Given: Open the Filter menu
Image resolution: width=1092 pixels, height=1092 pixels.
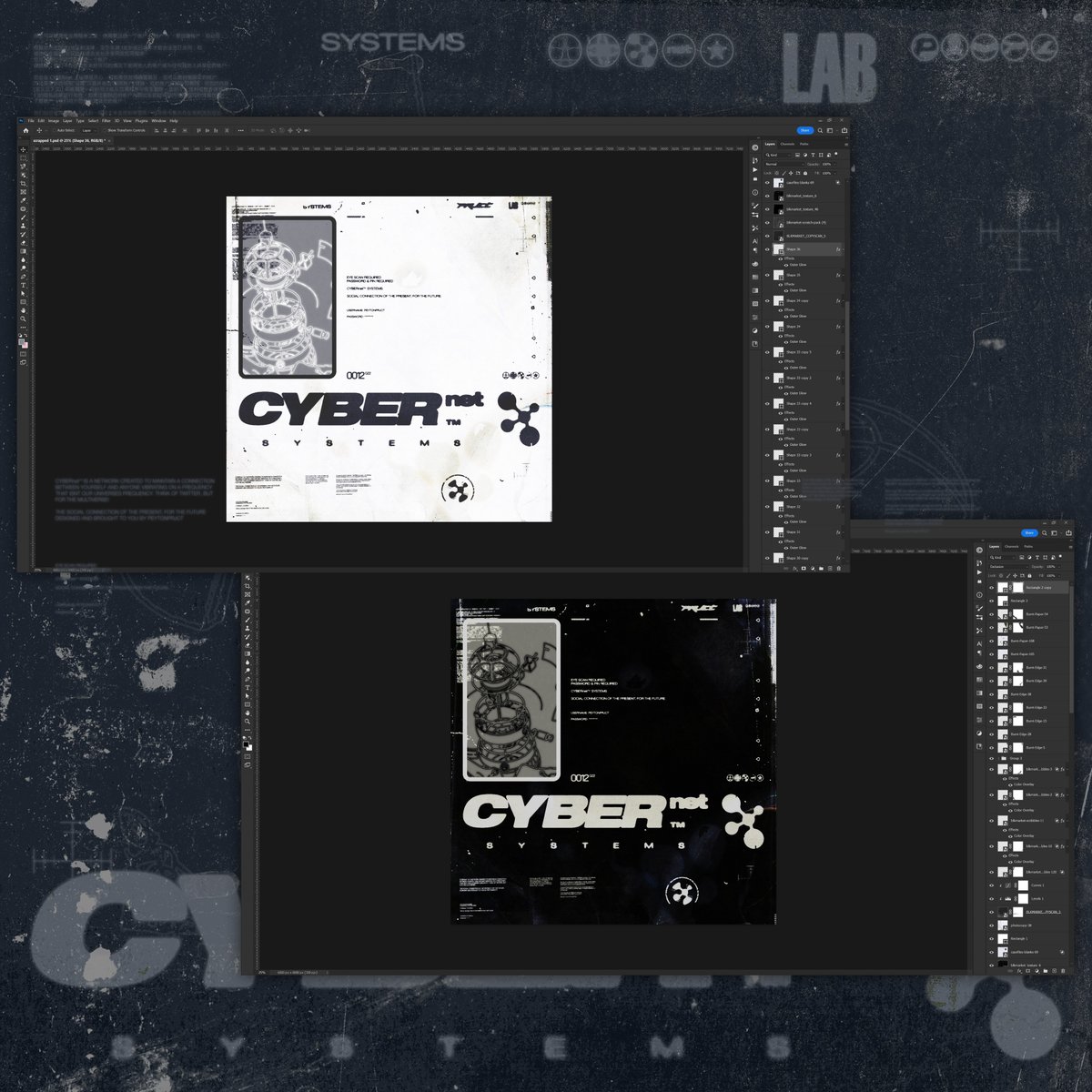Looking at the screenshot, I should click(106, 120).
